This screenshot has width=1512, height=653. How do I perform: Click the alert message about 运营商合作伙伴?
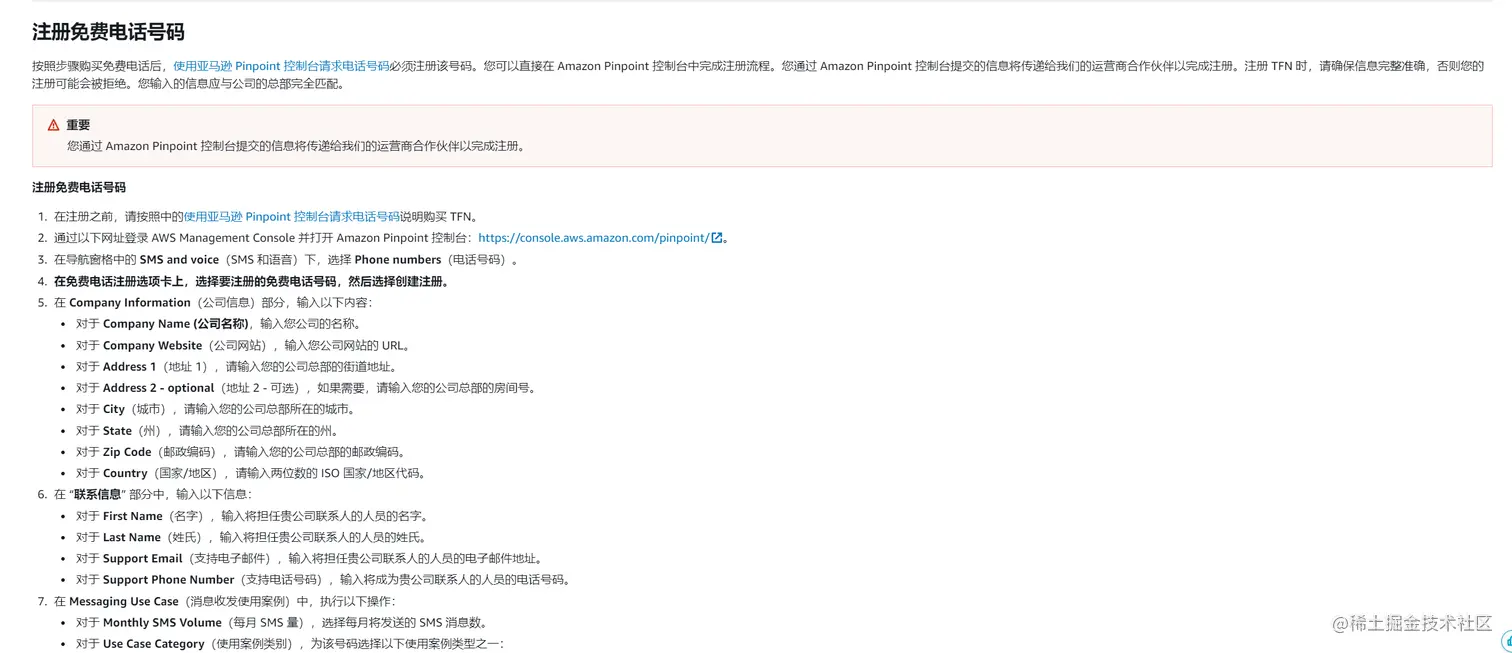(296, 146)
